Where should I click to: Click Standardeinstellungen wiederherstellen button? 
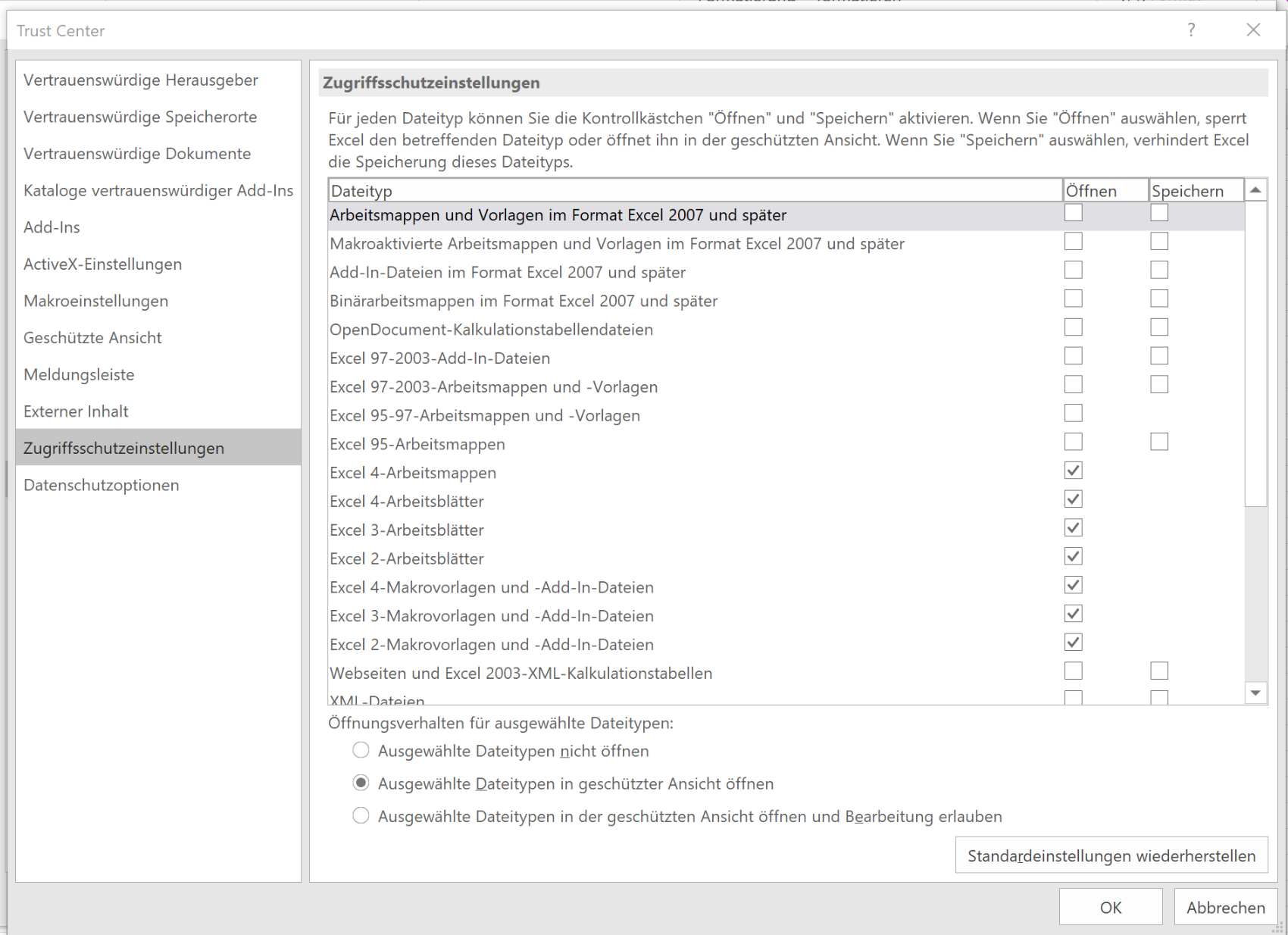pos(1111,855)
